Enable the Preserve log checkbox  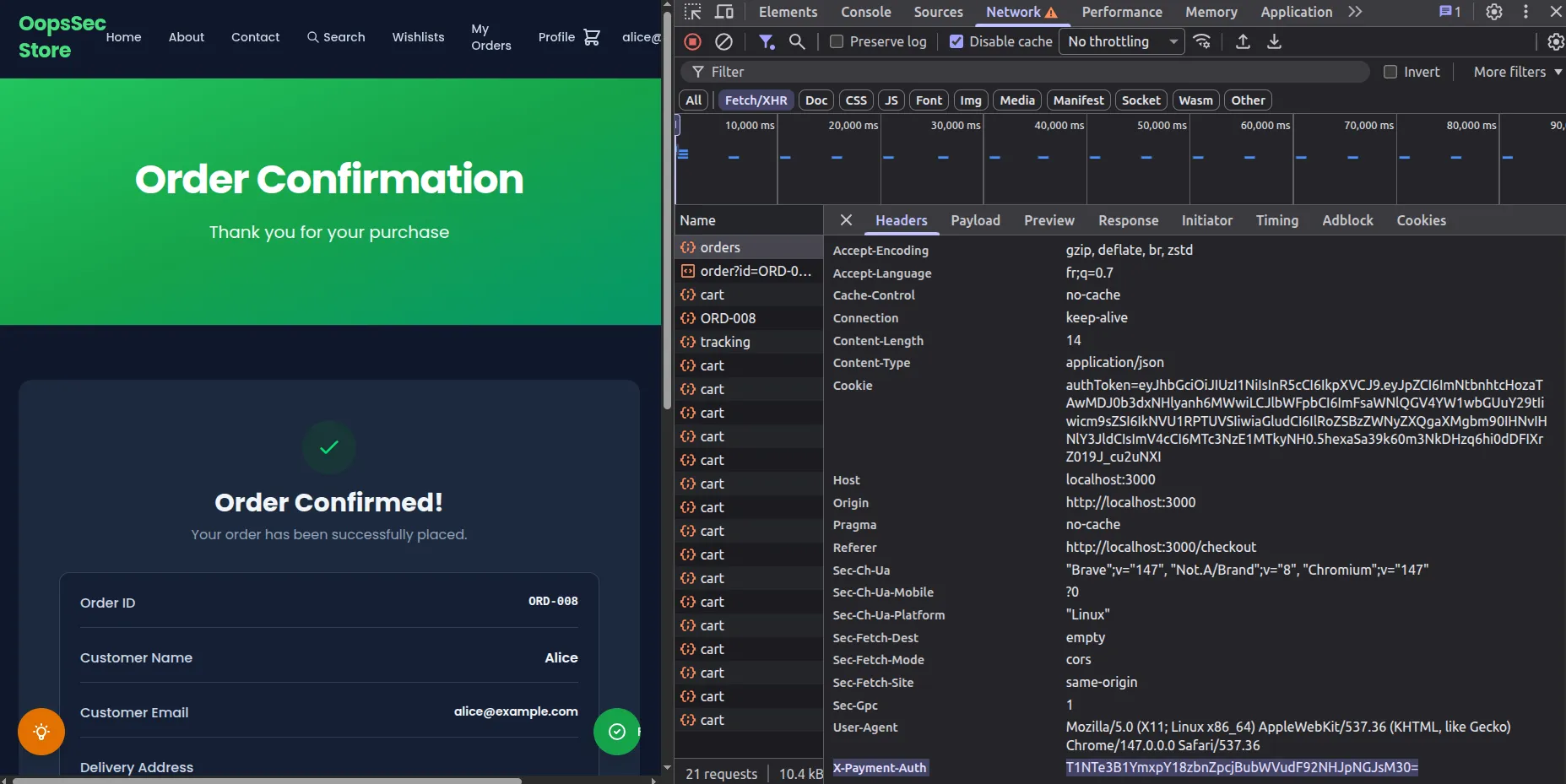click(x=836, y=41)
